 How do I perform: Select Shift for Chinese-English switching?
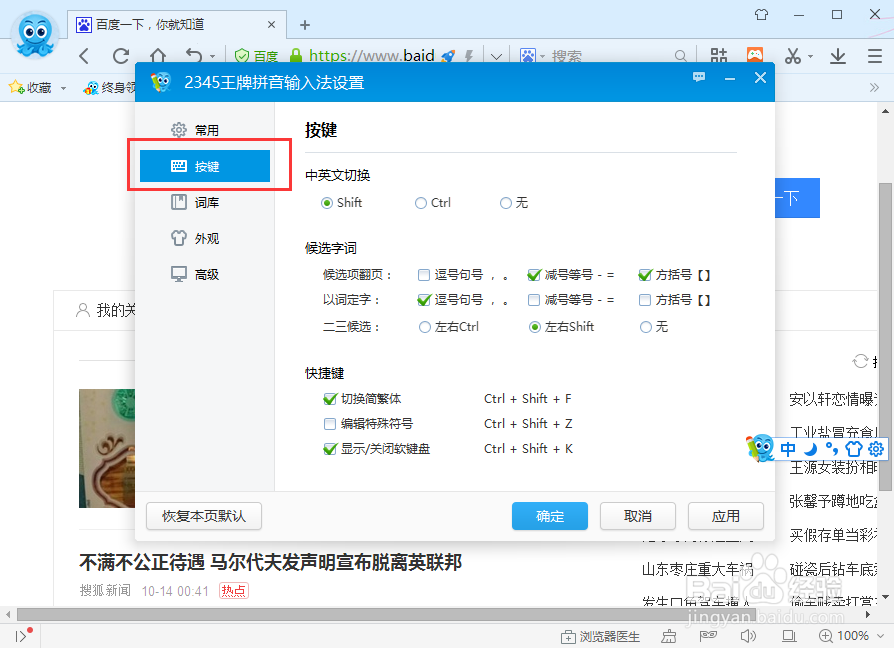click(x=327, y=203)
